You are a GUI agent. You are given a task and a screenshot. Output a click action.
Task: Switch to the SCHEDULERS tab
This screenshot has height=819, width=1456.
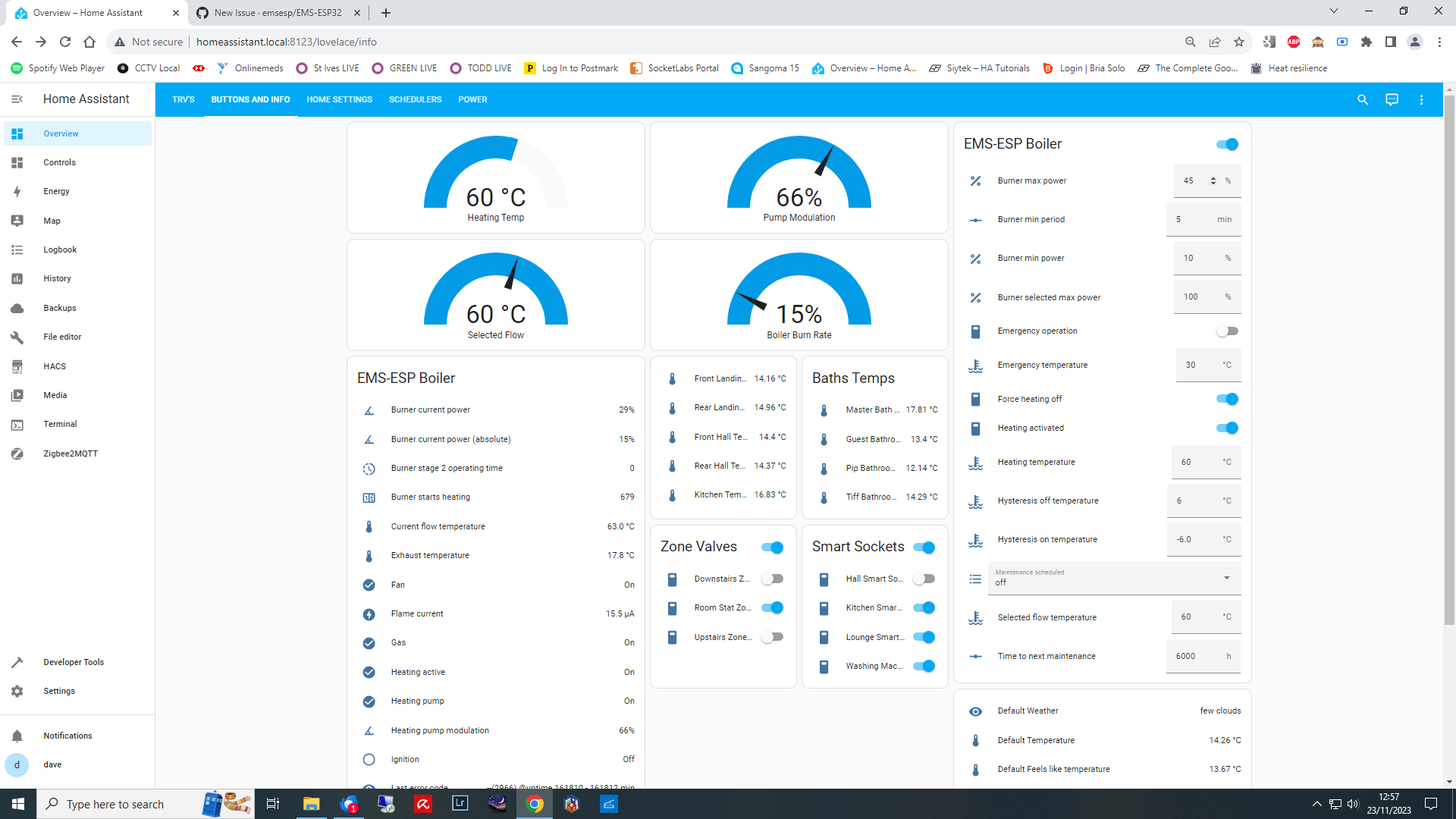(x=415, y=99)
